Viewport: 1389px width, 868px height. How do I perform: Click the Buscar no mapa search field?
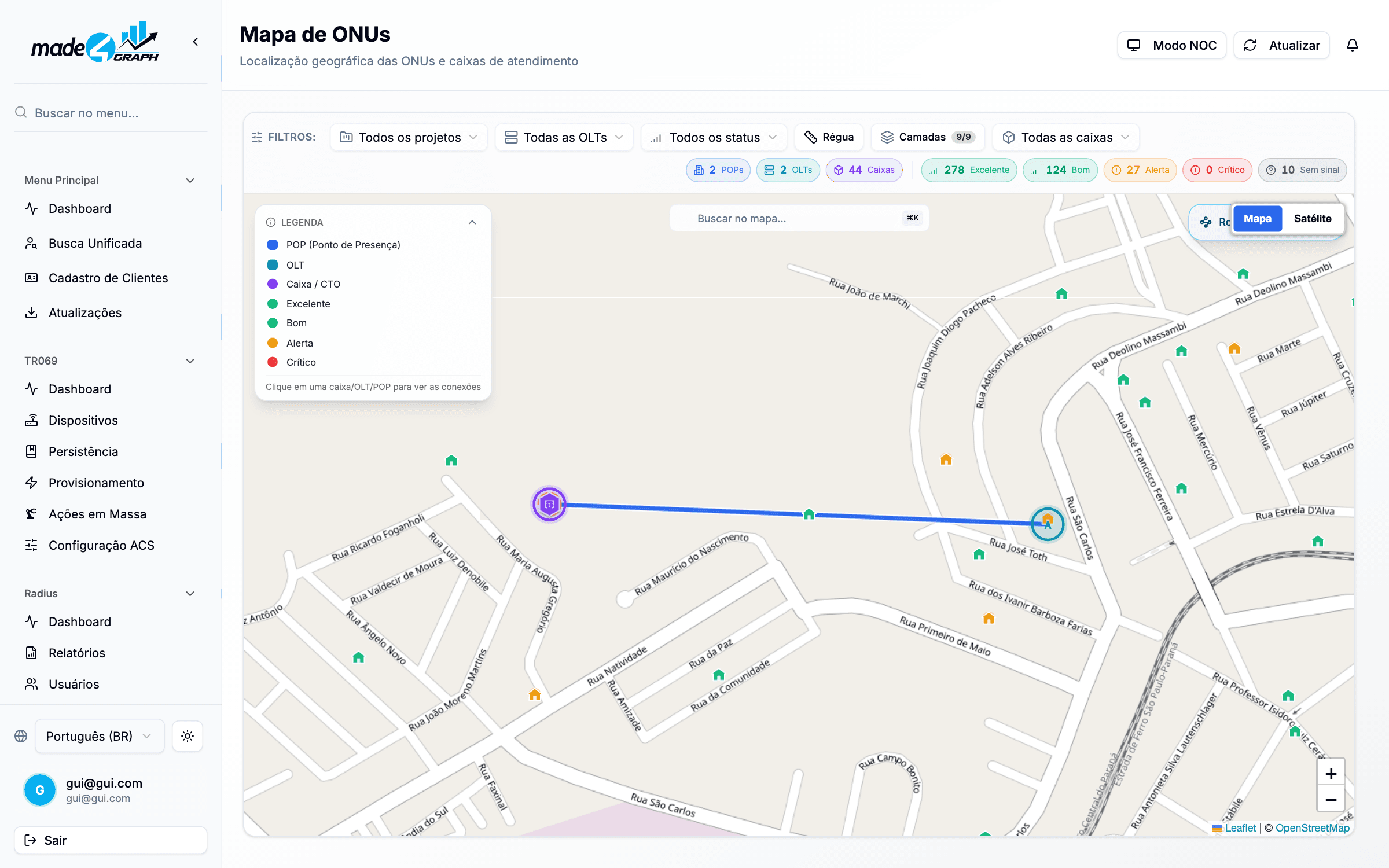pos(799,218)
